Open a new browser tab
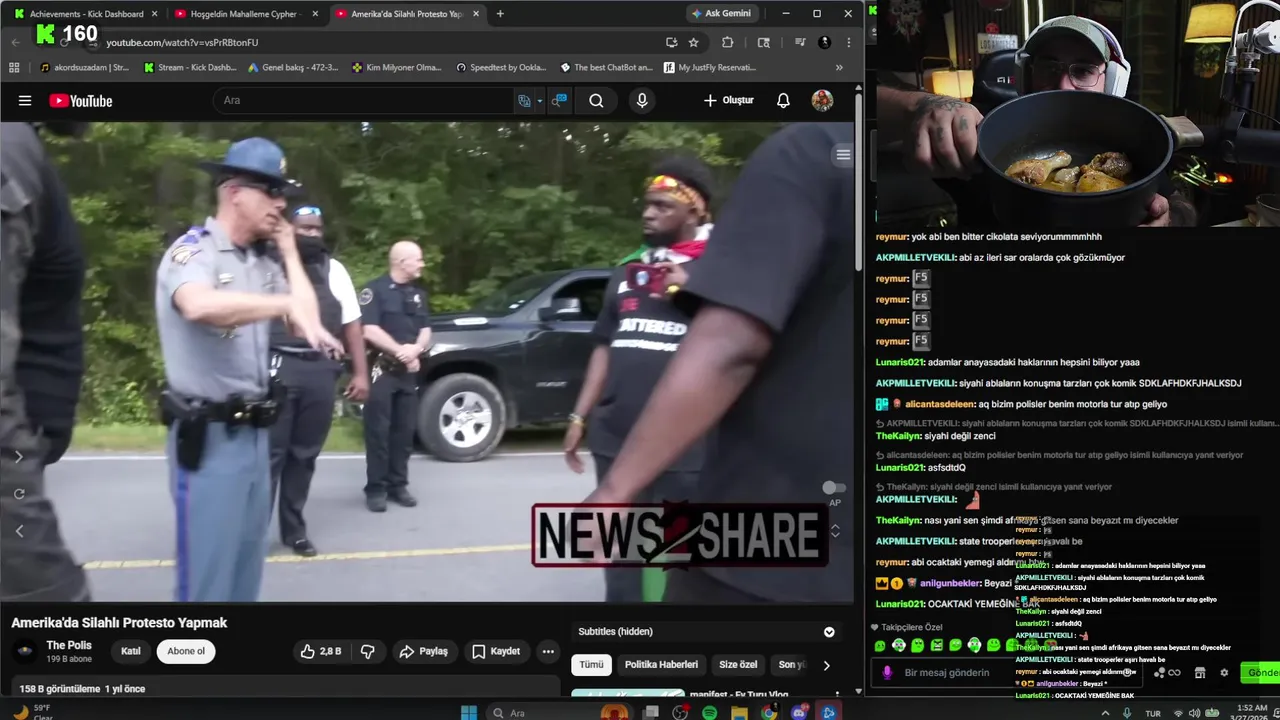 pyautogui.click(x=500, y=14)
